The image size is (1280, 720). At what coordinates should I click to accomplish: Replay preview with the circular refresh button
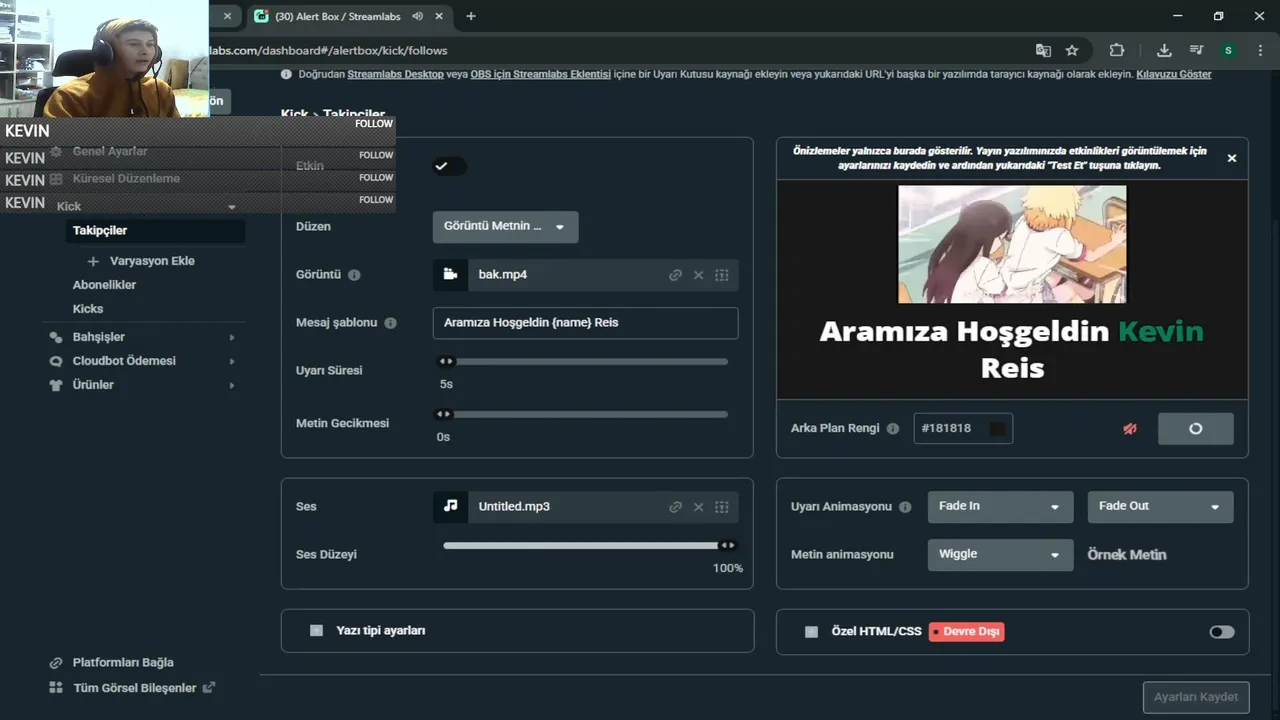click(1195, 428)
